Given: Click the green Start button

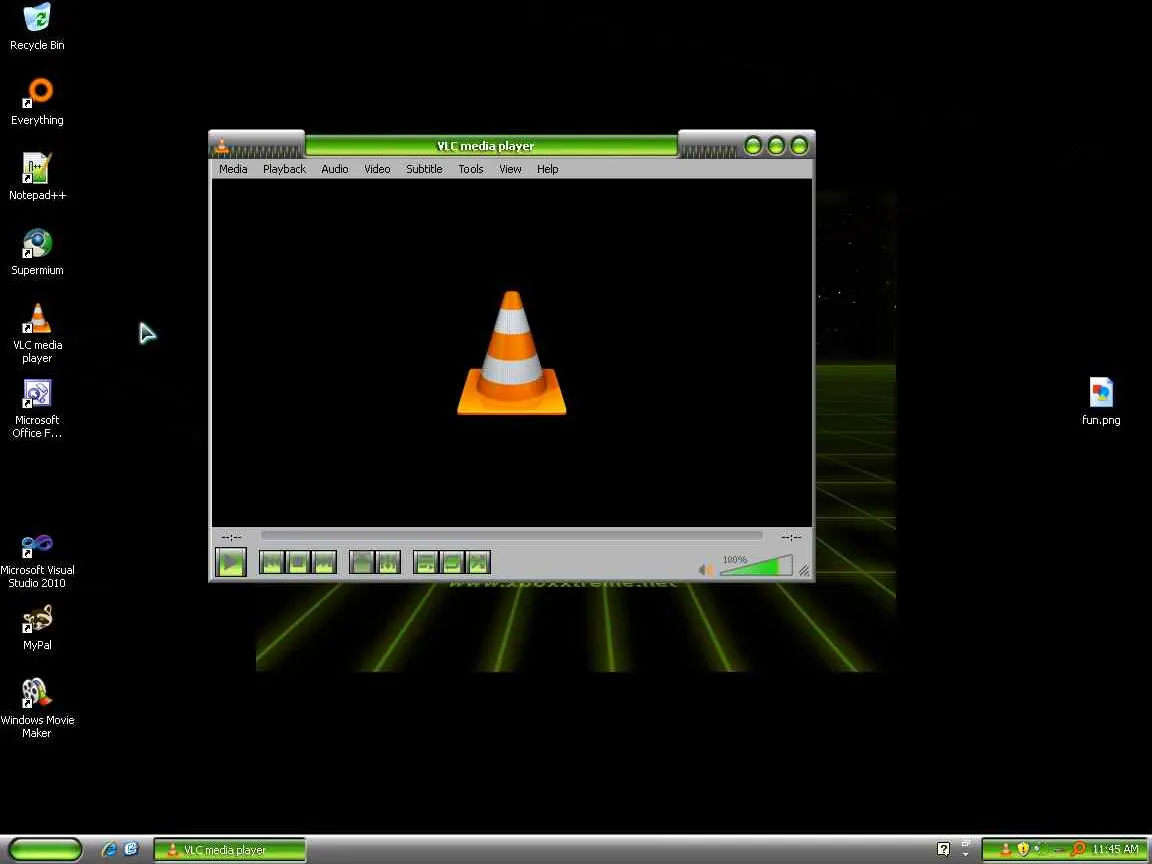Looking at the screenshot, I should (46, 850).
